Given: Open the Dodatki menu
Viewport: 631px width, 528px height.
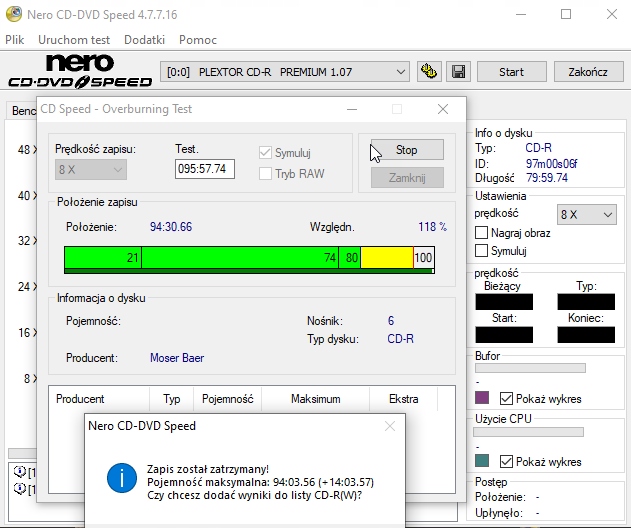Looking at the screenshot, I should tap(144, 40).
